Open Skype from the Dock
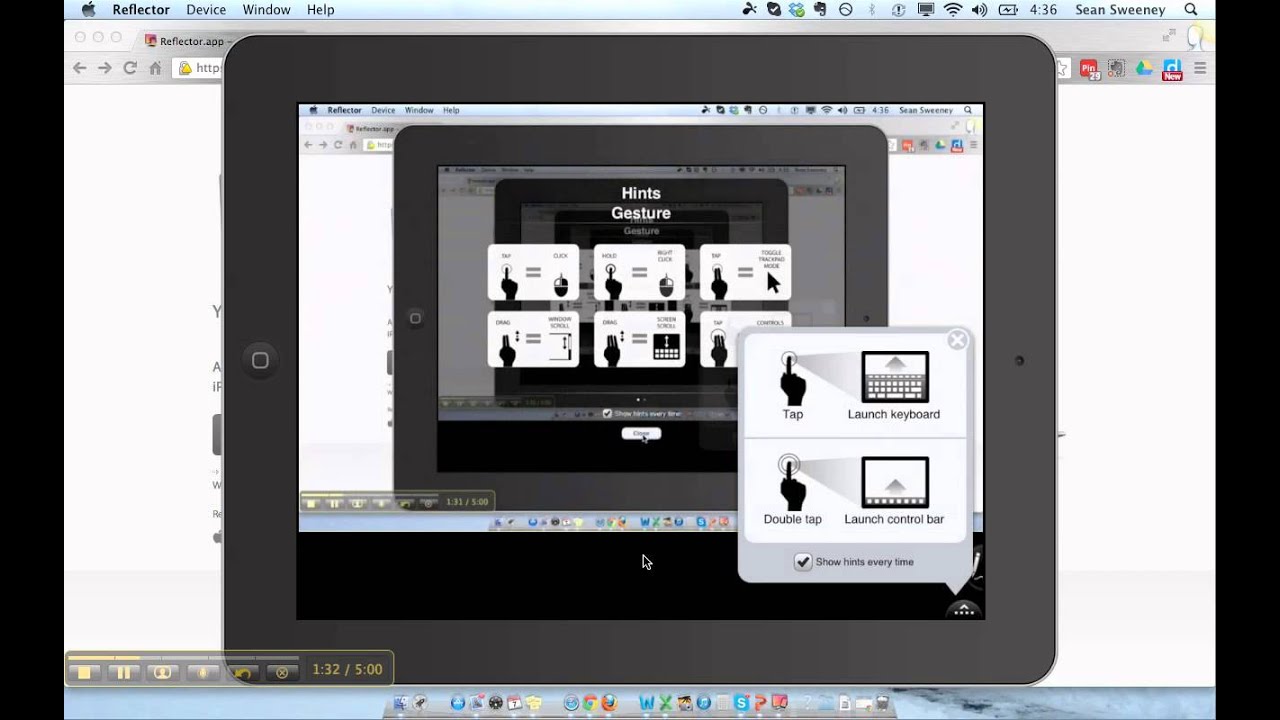 (x=741, y=704)
